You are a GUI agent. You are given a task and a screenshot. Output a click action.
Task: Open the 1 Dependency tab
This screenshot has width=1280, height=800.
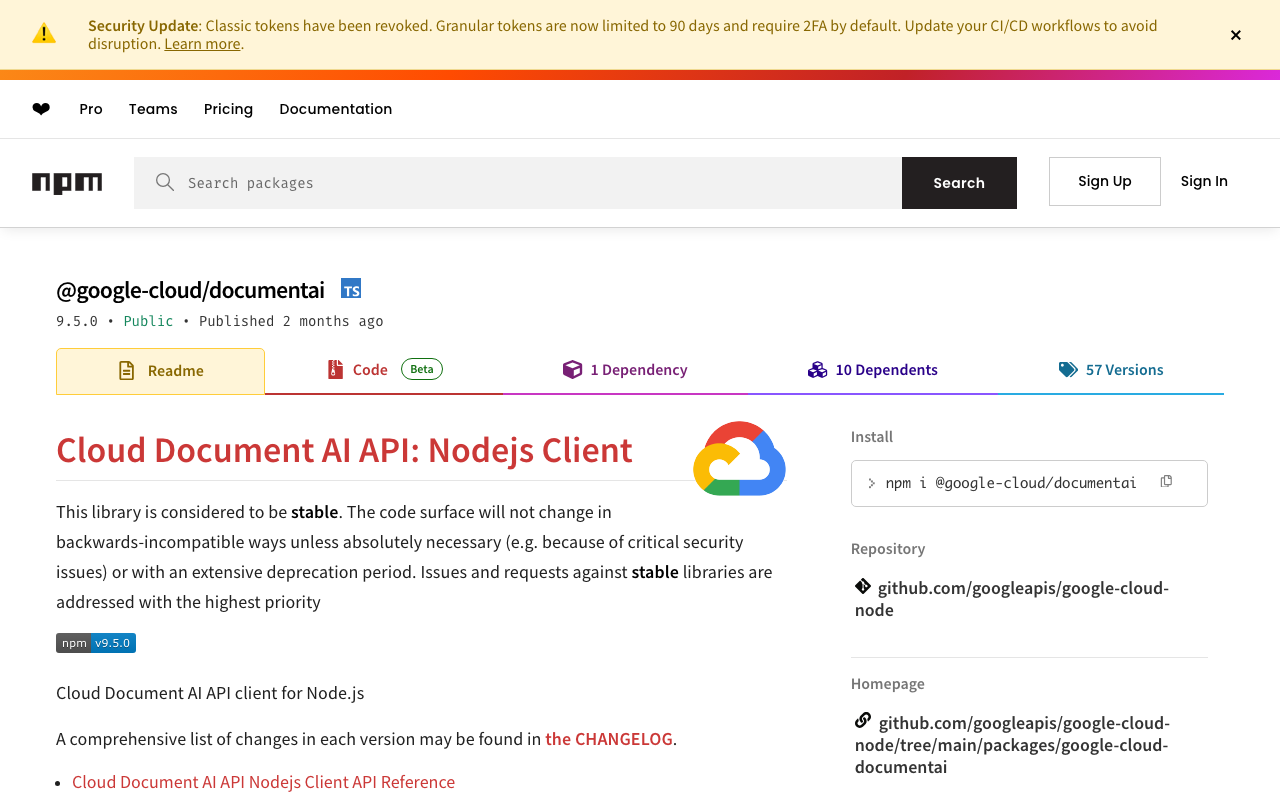(x=625, y=370)
